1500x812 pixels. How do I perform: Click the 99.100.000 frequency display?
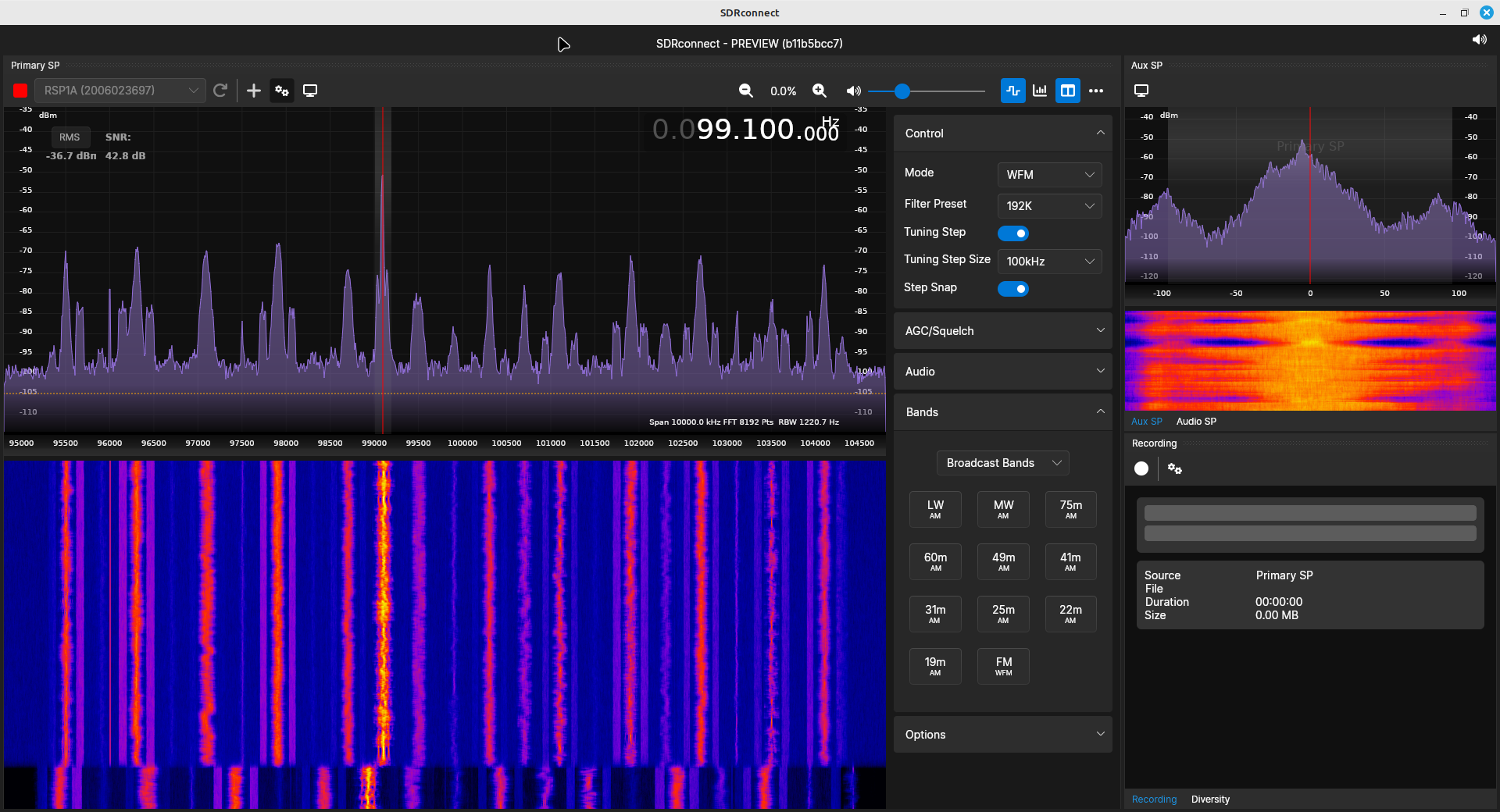click(746, 129)
